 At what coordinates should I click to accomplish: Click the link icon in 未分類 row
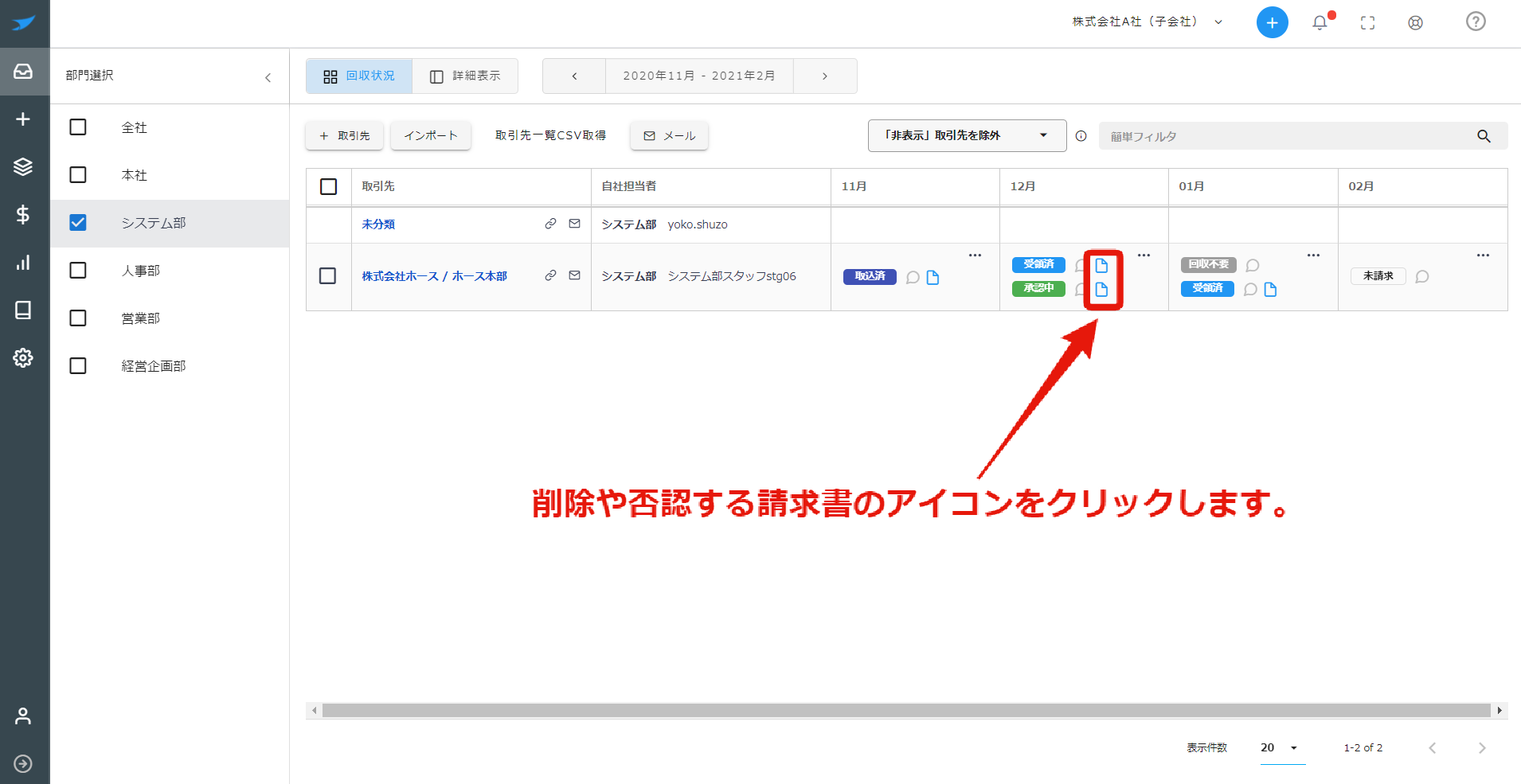(x=550, y=224)
